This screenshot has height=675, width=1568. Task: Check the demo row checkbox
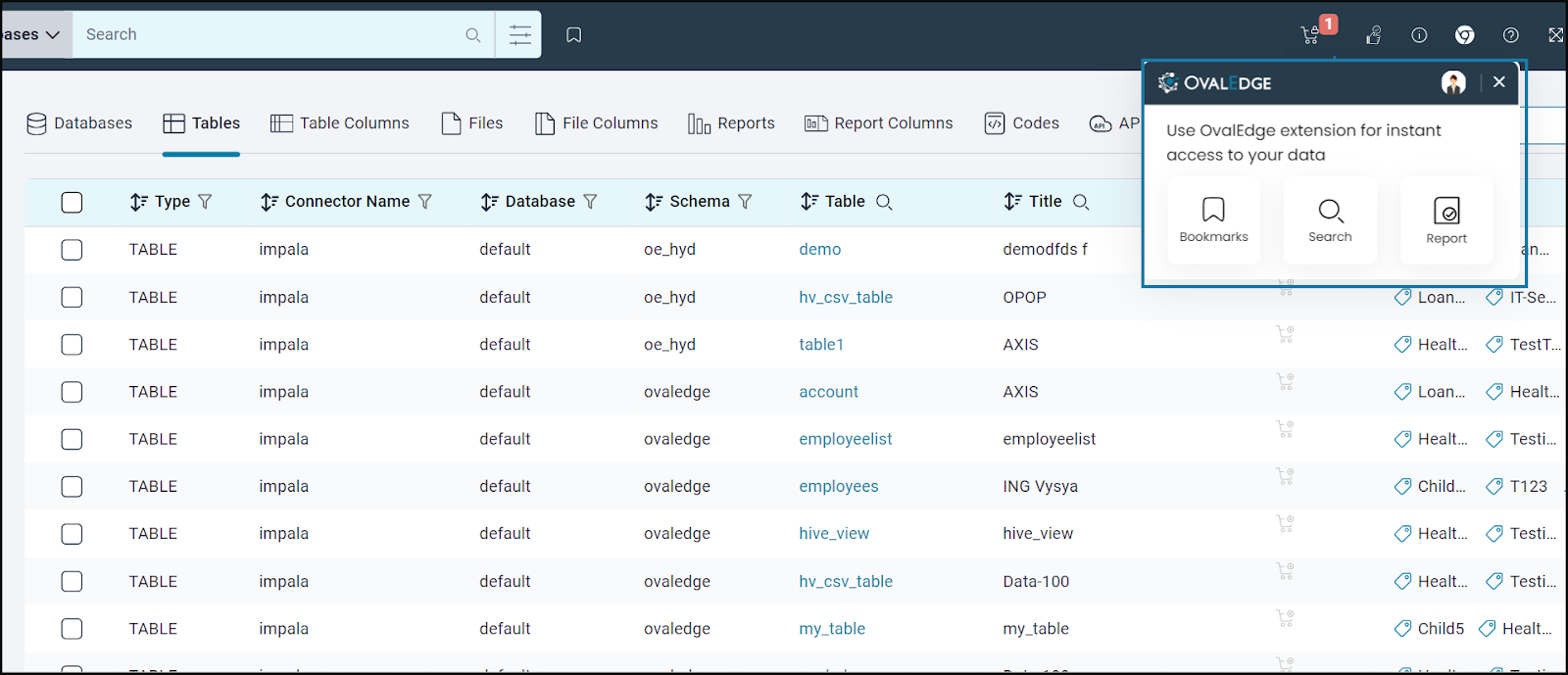click(x=72, y=250)
